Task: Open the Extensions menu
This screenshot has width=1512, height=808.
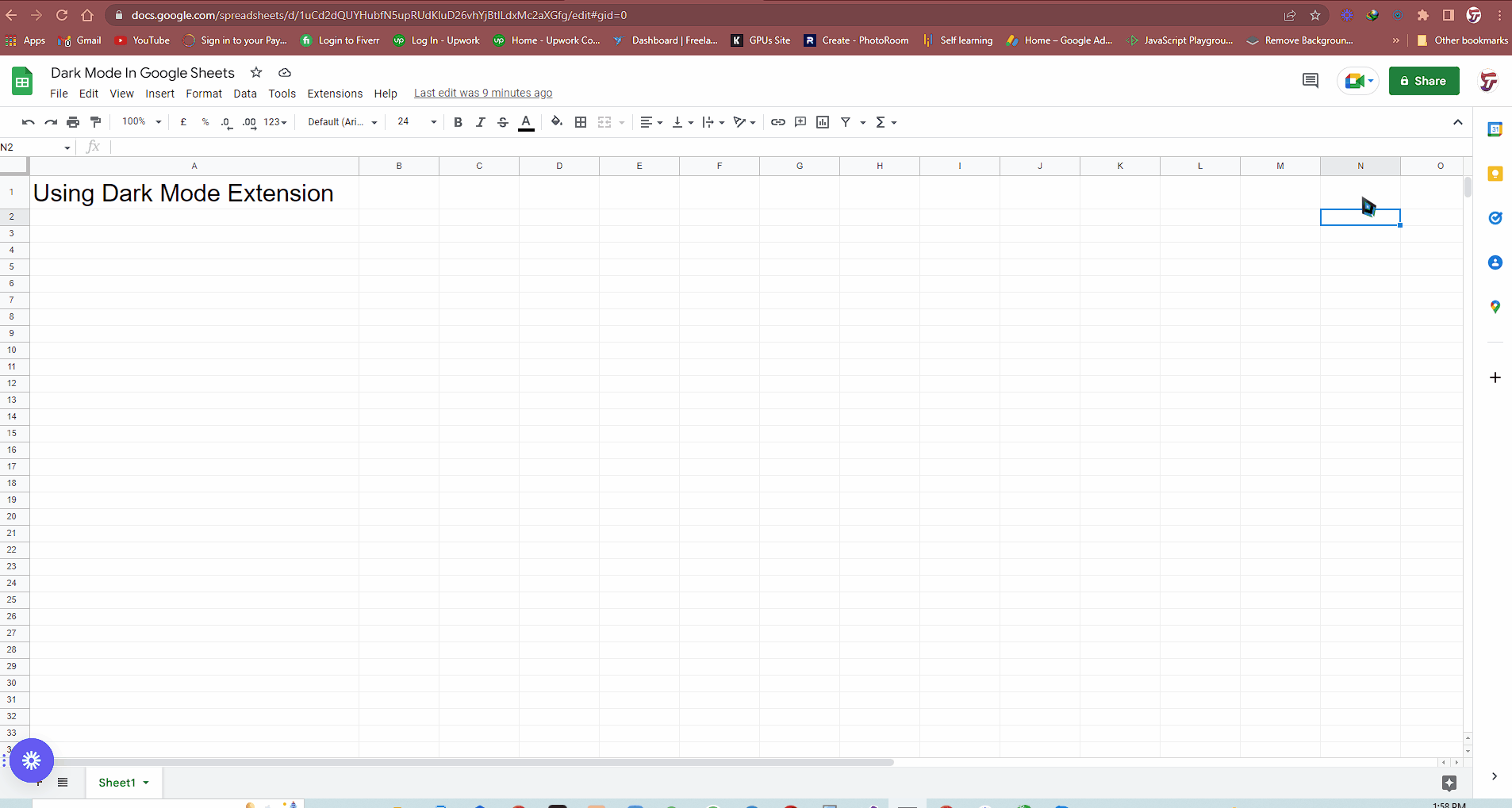Action: [x=334, y=93]
